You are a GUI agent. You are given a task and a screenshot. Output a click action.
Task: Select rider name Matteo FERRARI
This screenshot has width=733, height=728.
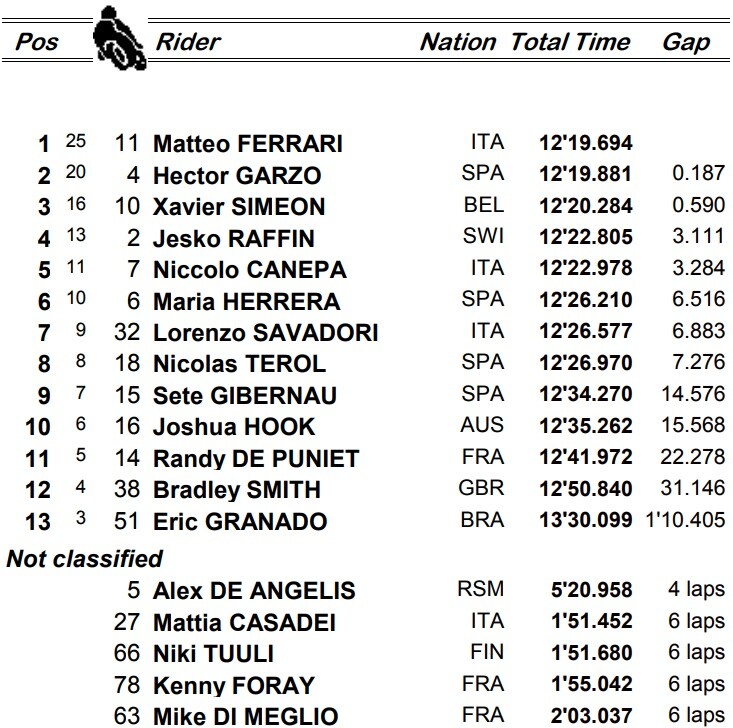pos(248,144)
